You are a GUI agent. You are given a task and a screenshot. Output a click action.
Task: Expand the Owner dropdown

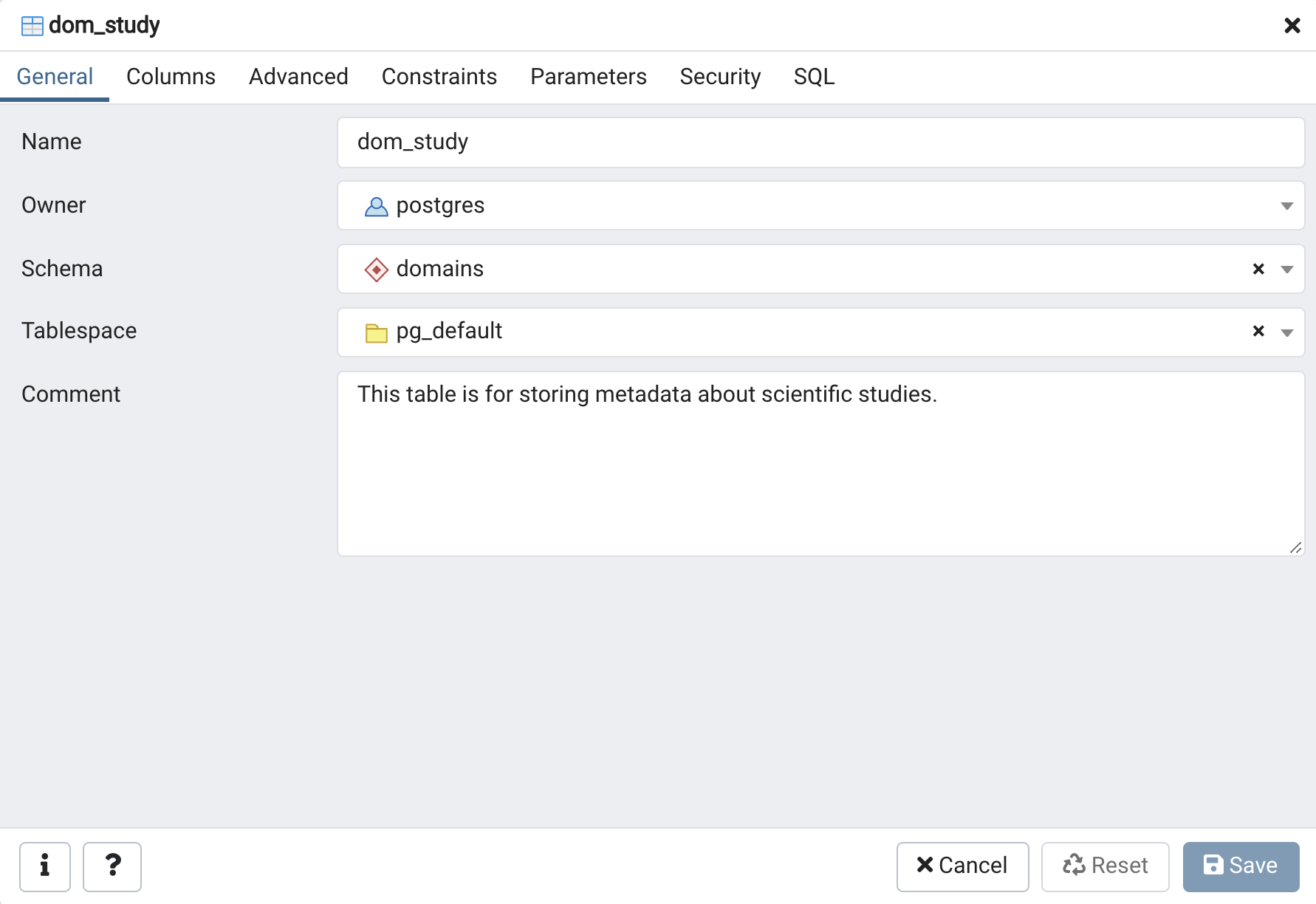pos(1286,206)
